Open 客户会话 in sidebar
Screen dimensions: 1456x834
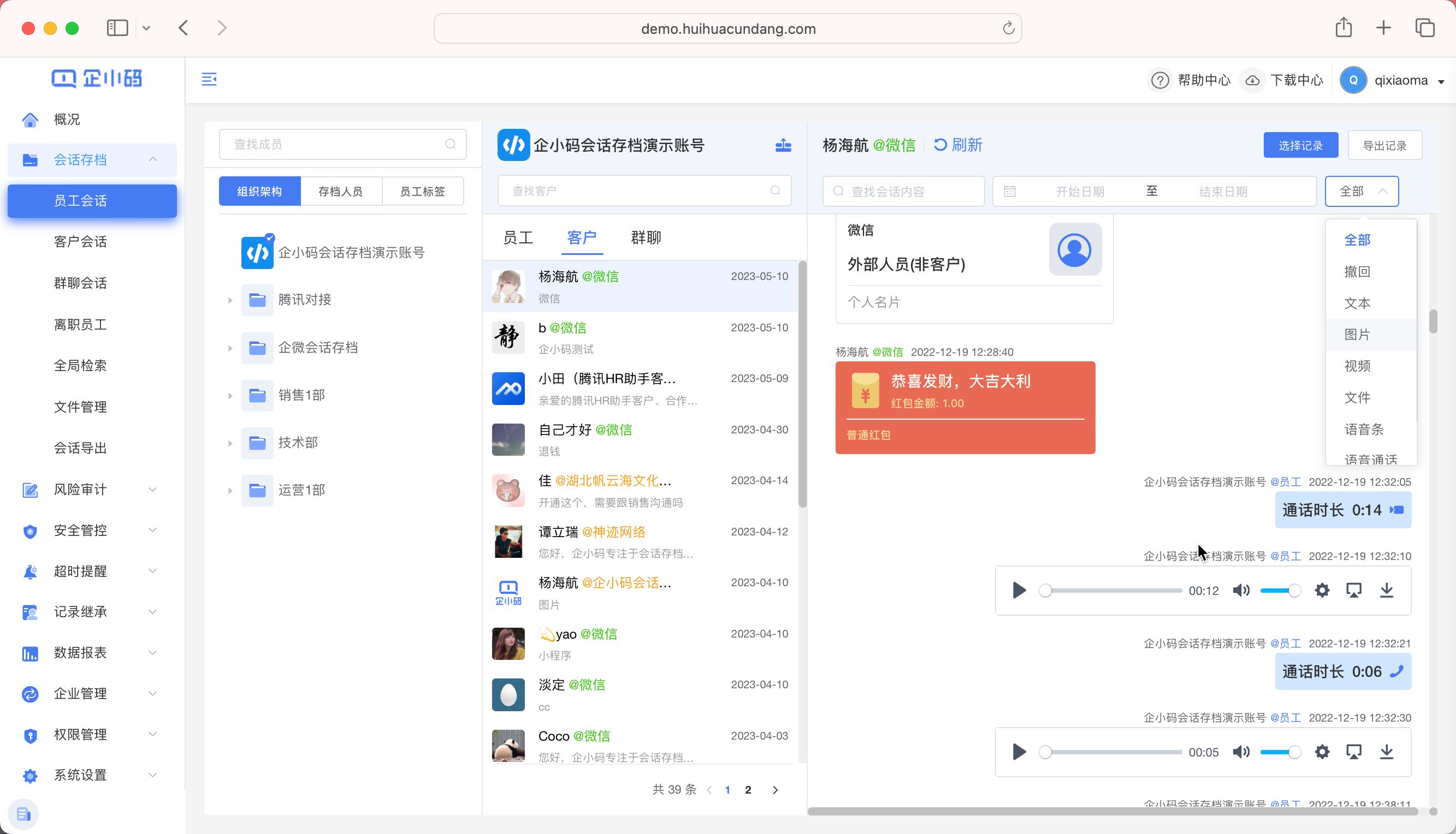click(80, 242)
